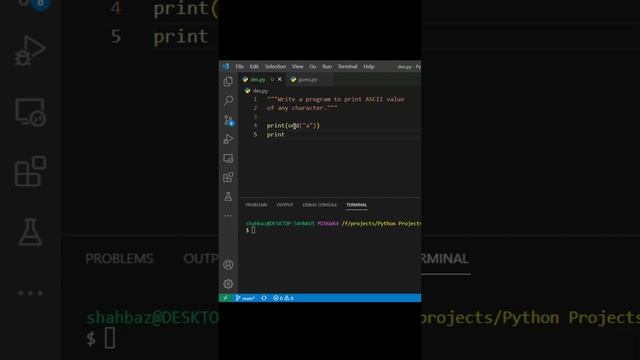Image resolution: width=640 pixels, height=360 pixels.
Task: Click the green remote window indicator
Action: click(x=225, y=298)
